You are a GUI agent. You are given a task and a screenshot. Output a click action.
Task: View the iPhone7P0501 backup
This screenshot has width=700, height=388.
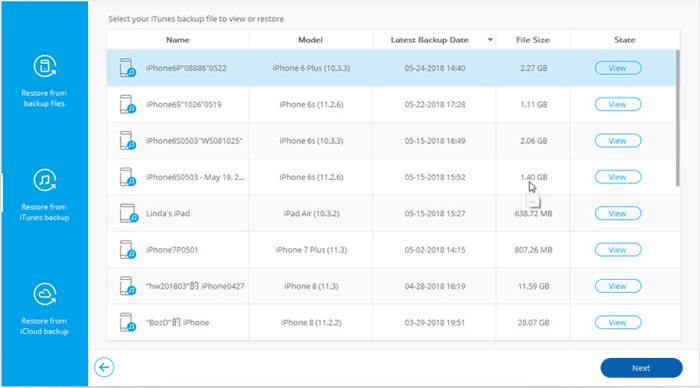pos(618,250)
